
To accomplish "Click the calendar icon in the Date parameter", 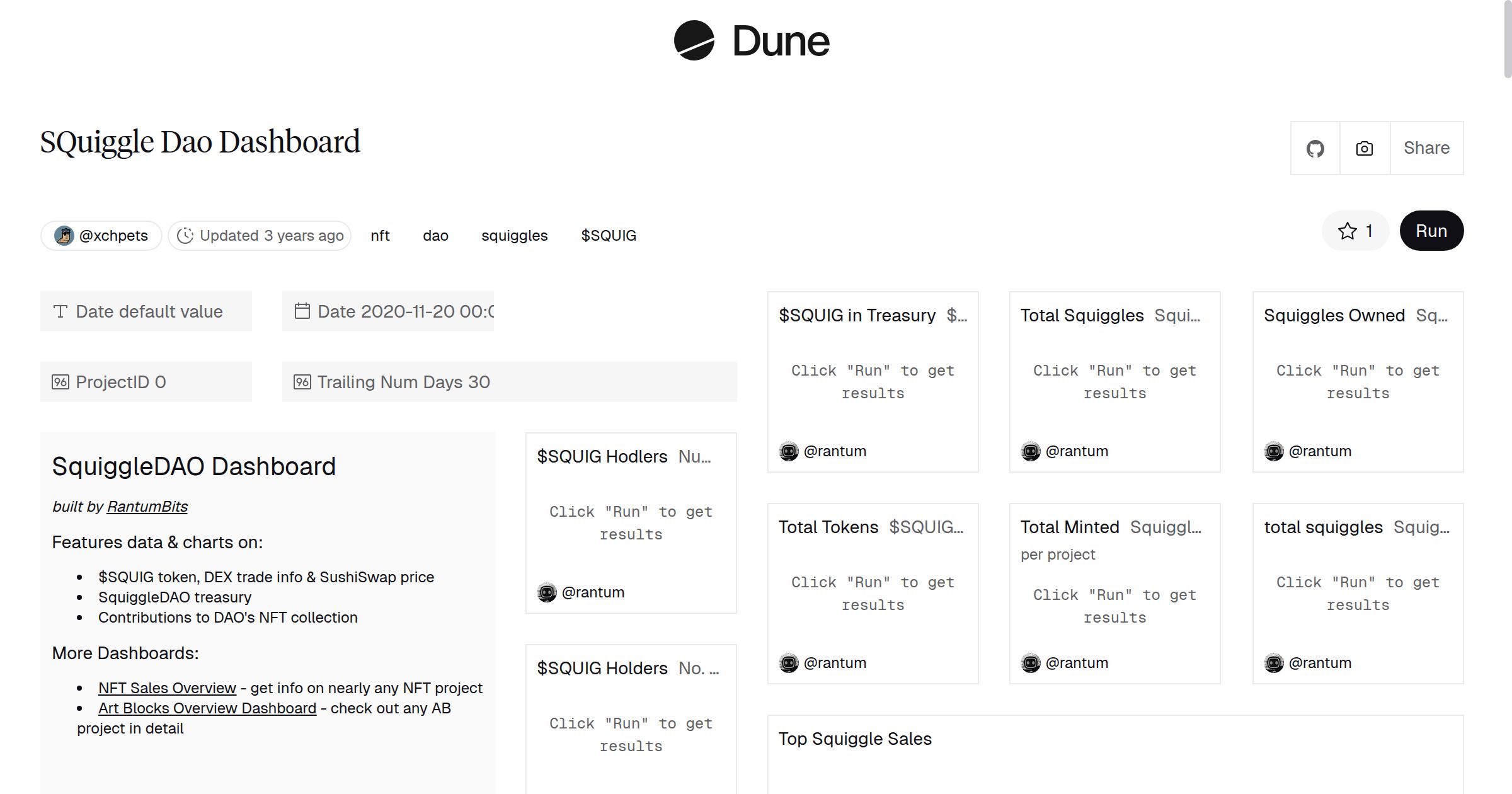I will point(302,311).
